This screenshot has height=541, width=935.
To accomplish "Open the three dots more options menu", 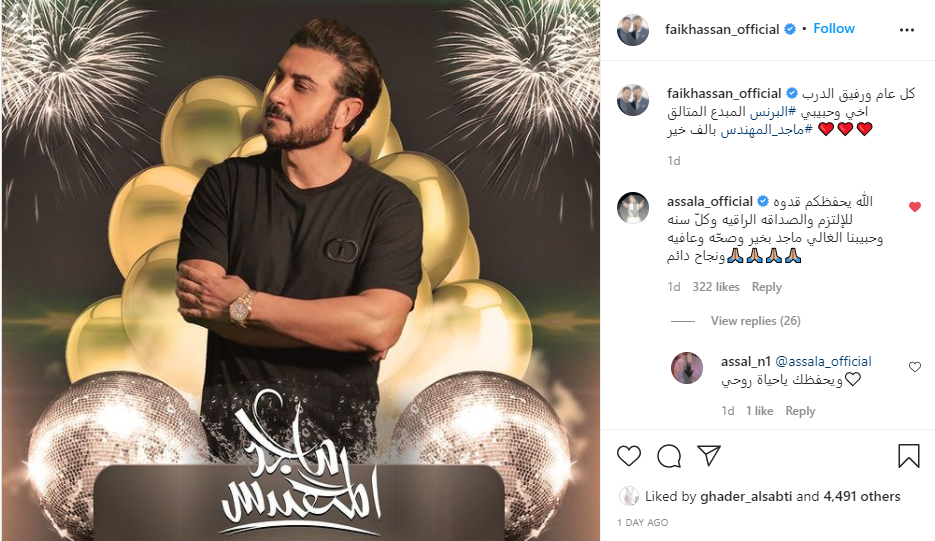I will pos(907,30).
